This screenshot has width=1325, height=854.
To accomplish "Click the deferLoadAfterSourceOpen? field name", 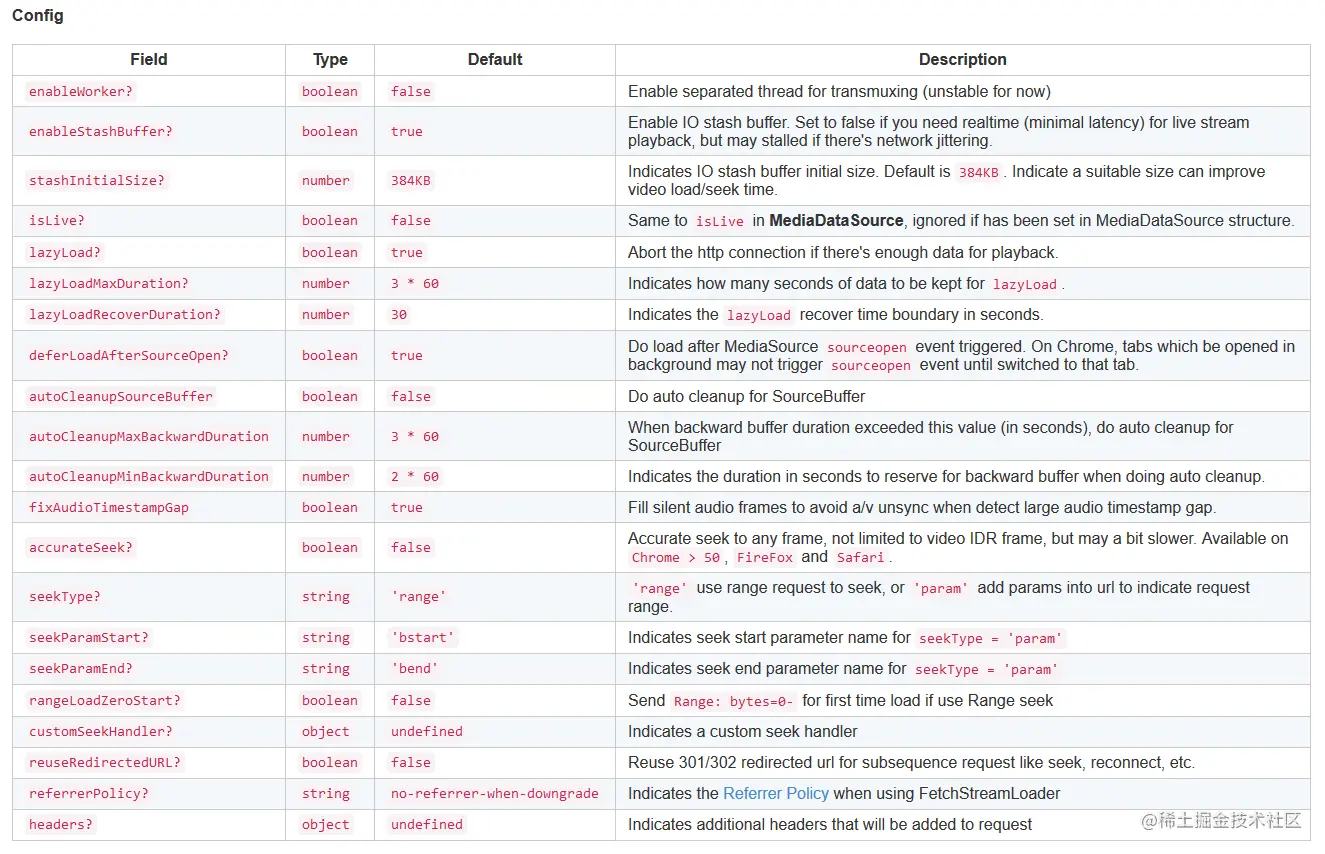I will 128,355.
